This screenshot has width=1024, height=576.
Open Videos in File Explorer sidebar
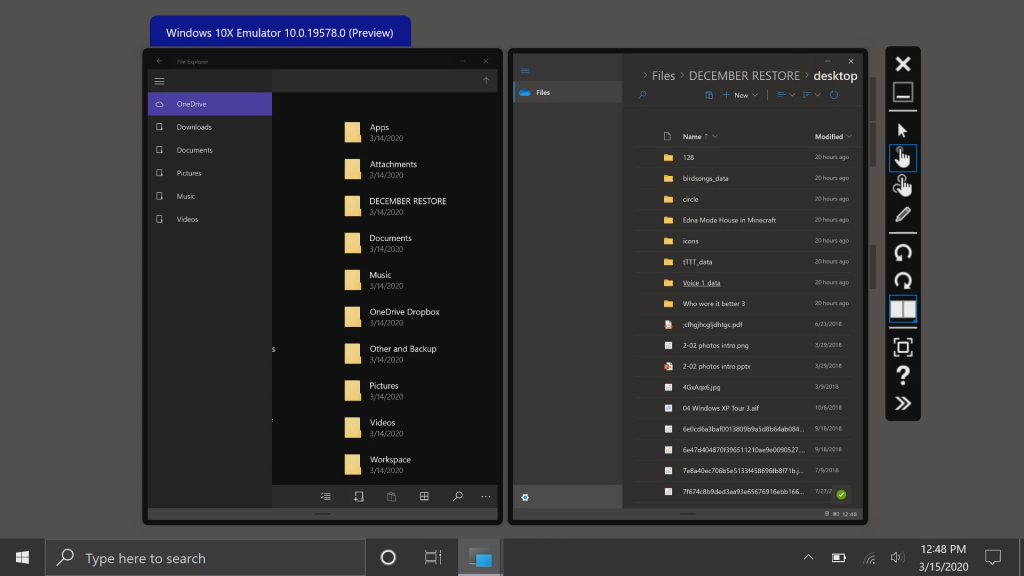tap(210, 219)
